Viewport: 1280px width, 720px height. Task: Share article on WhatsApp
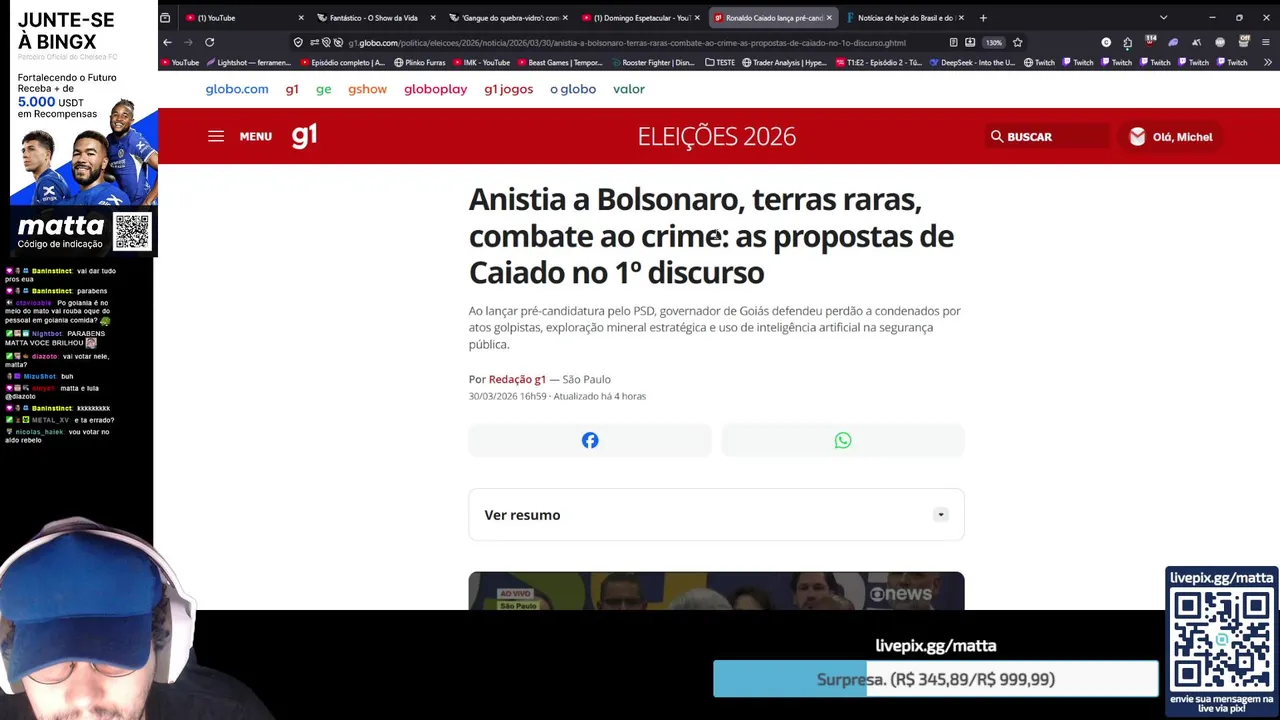click(843, 440)
